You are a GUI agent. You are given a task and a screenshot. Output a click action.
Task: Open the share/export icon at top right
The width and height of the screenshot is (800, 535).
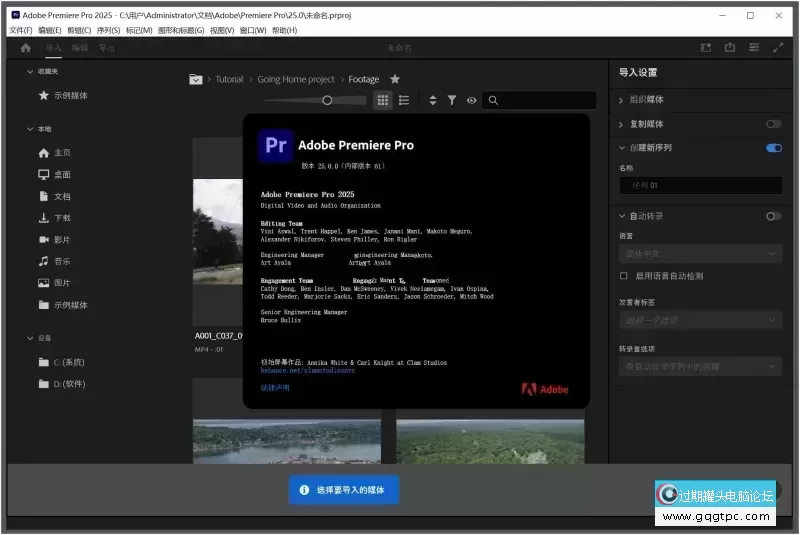730,48
